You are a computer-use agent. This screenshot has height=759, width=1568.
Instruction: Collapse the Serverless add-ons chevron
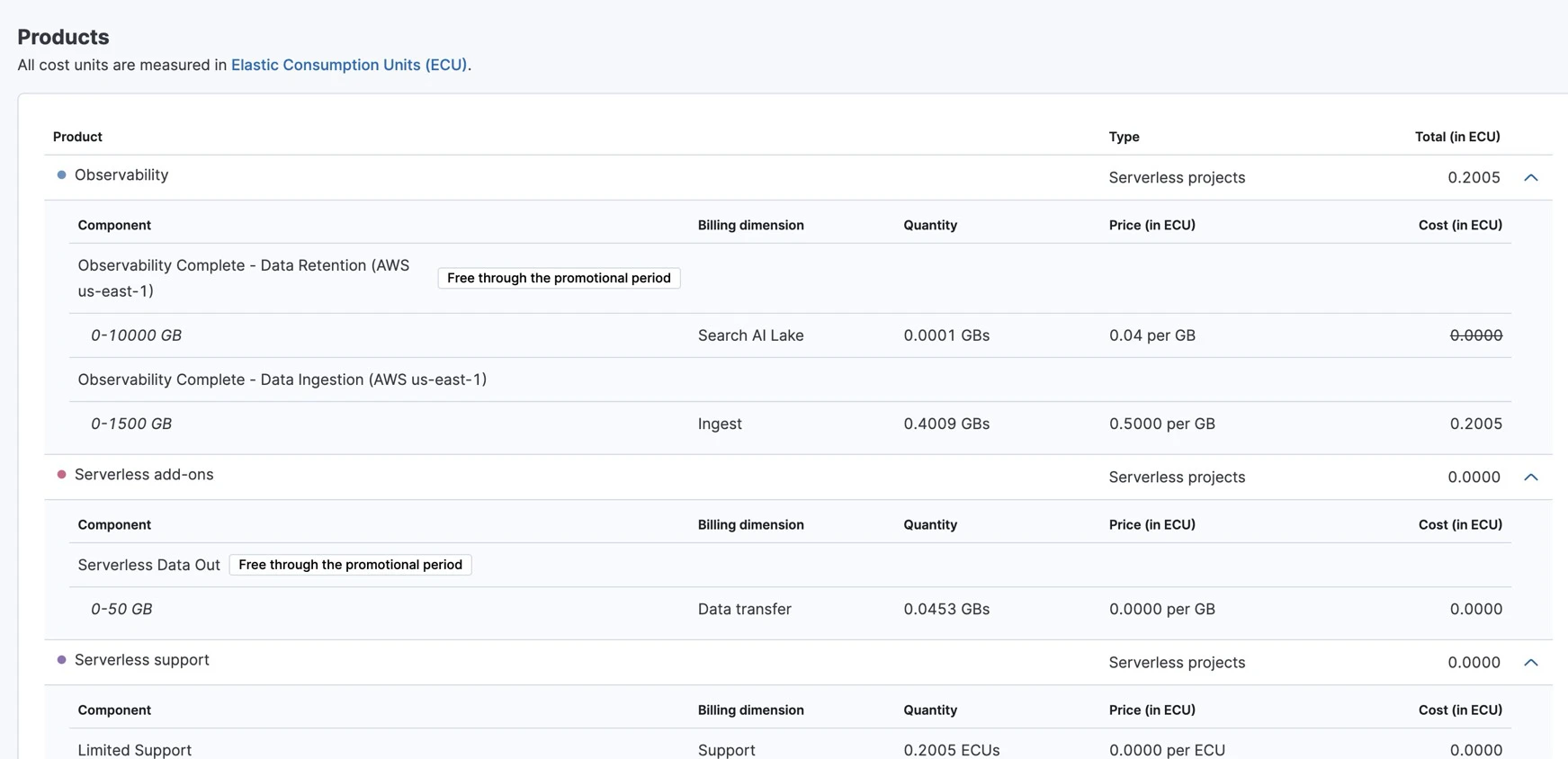coord(1530,478)
